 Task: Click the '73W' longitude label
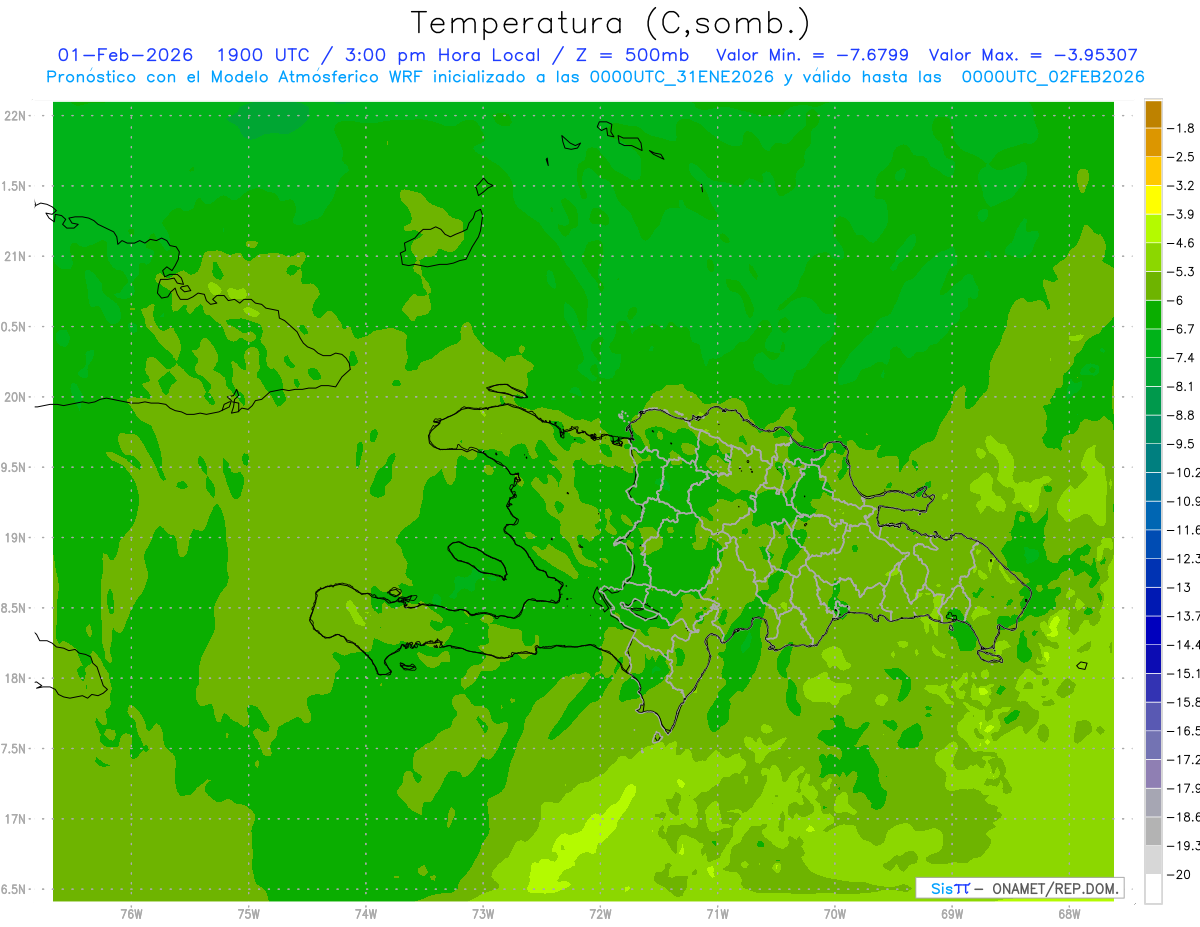click(x=483, y=914)
